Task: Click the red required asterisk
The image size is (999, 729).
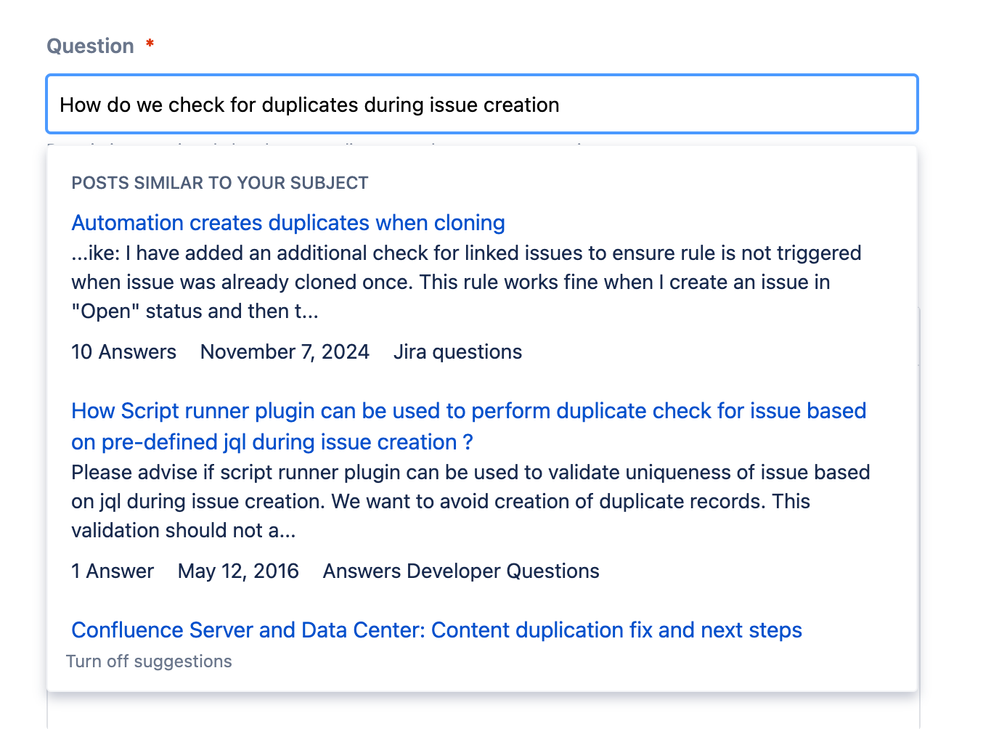Action: point(150,43)
